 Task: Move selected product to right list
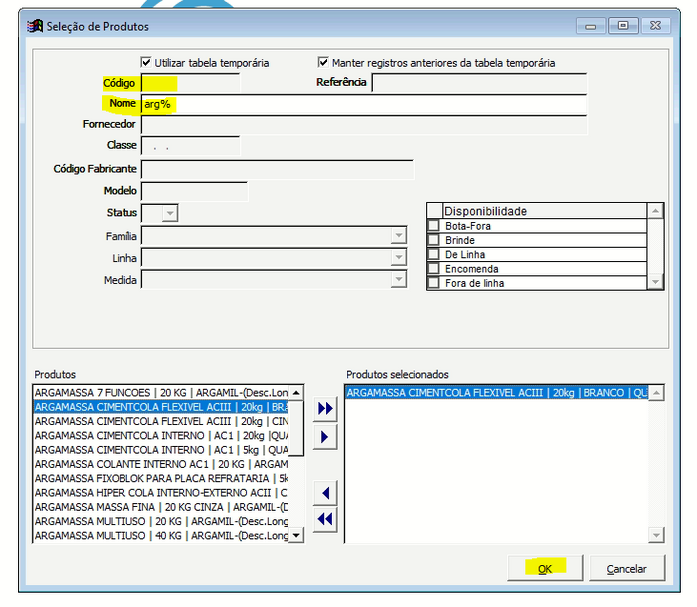(x=325, y=437)
